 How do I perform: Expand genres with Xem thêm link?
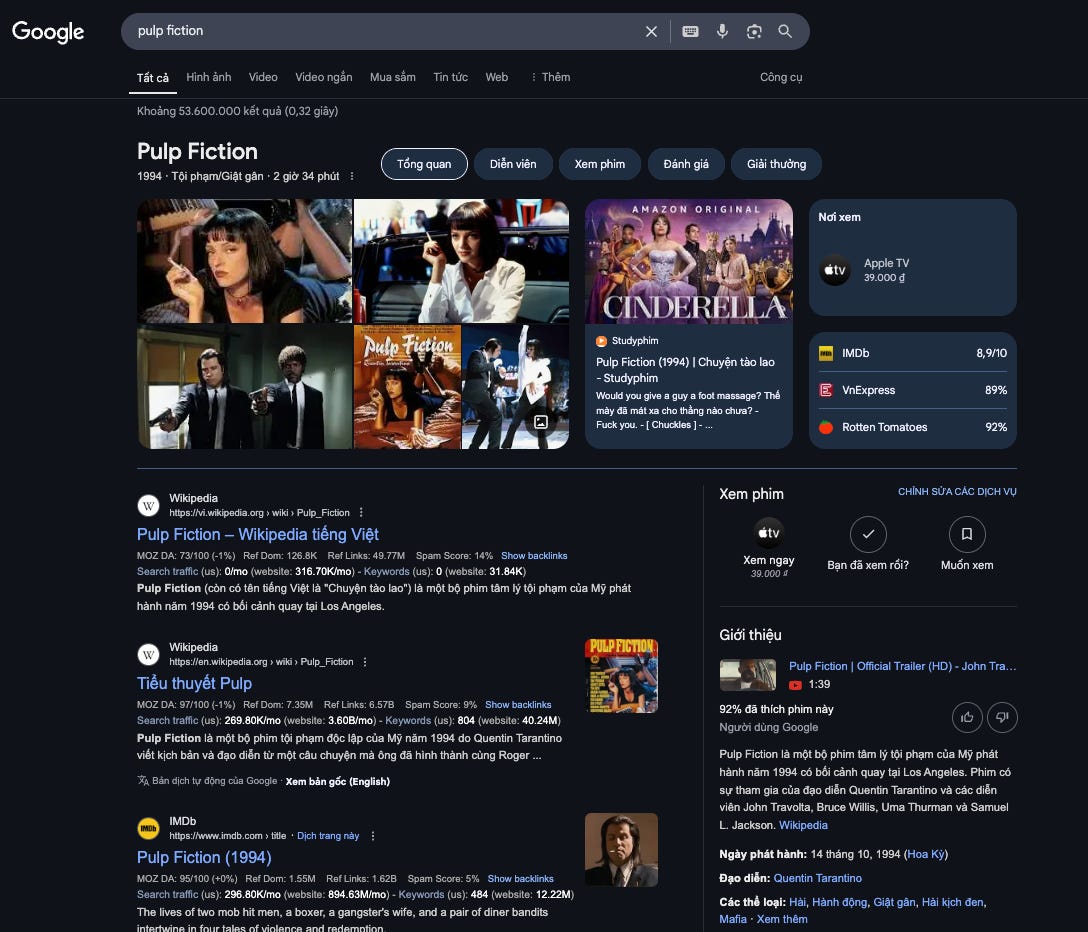782,920
